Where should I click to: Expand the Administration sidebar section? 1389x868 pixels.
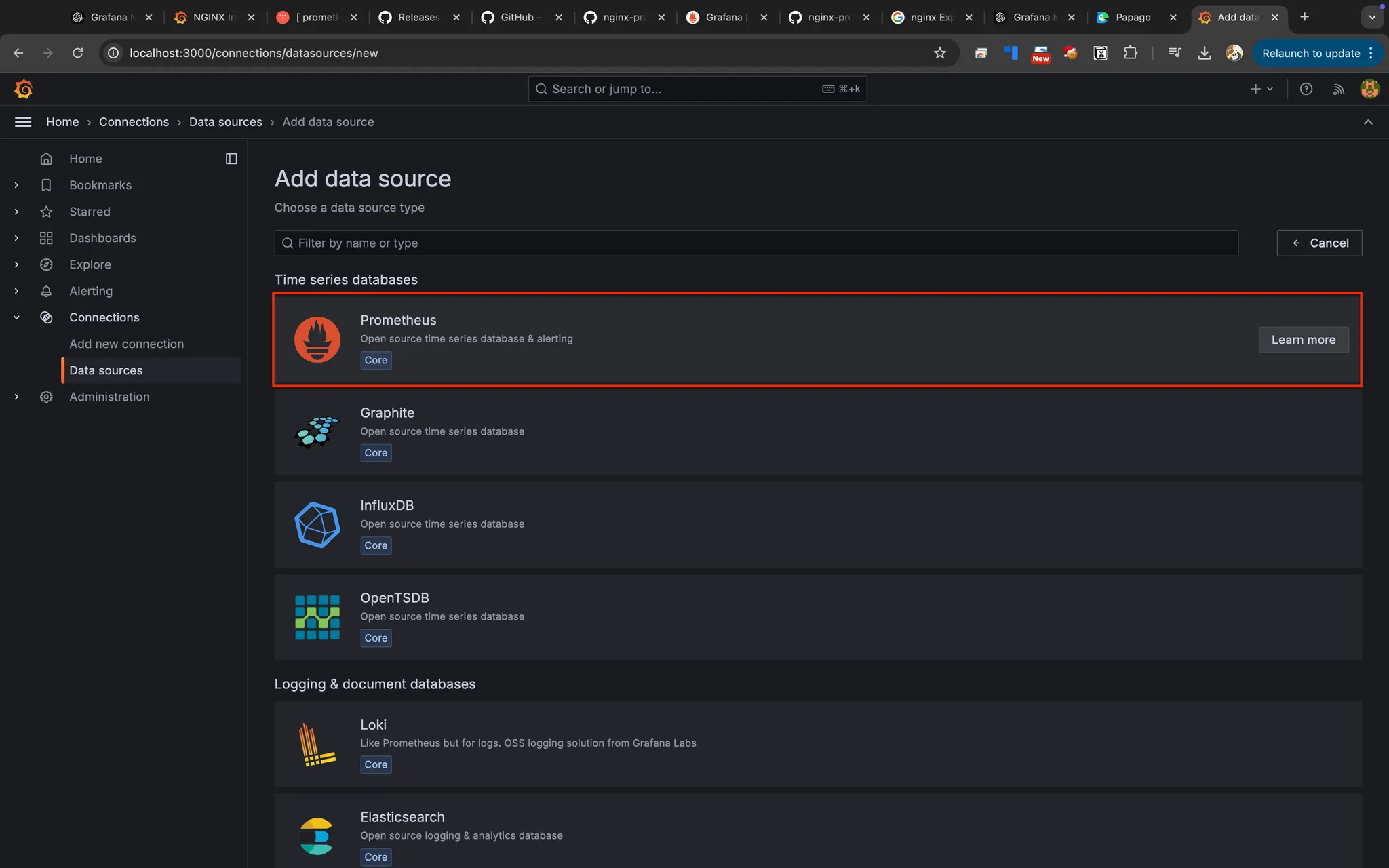pyautogui.click(x=16, y=397)
